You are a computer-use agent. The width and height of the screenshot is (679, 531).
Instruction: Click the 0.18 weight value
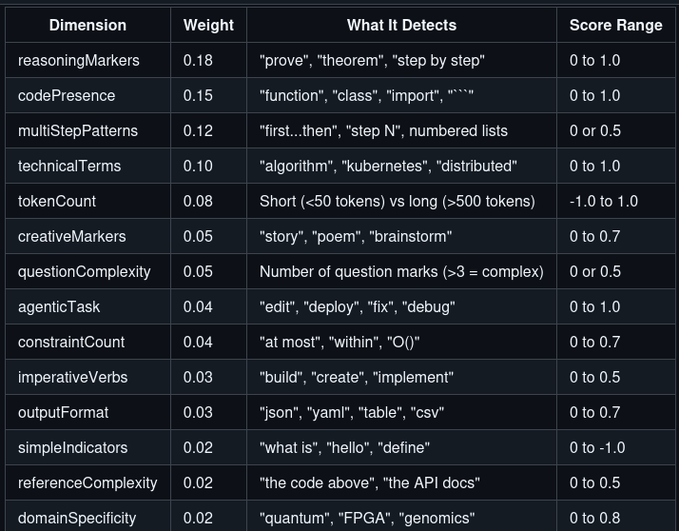pyautogui.click(x=198, y=60)
